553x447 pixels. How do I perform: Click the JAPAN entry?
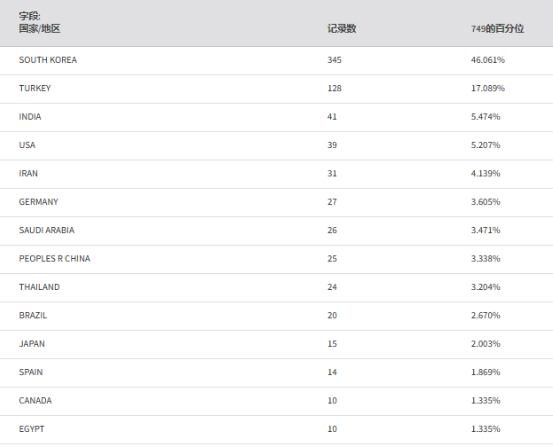pos(32,344)
